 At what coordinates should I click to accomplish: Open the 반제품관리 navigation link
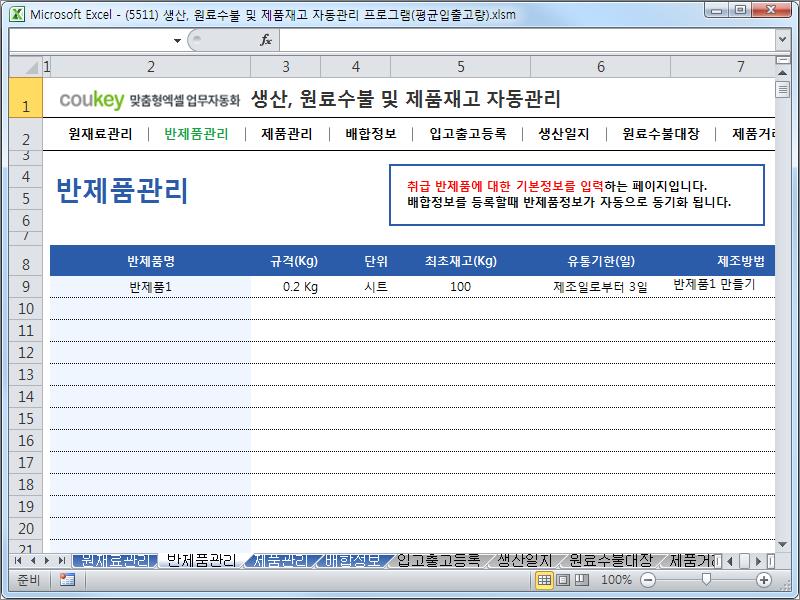196,134
